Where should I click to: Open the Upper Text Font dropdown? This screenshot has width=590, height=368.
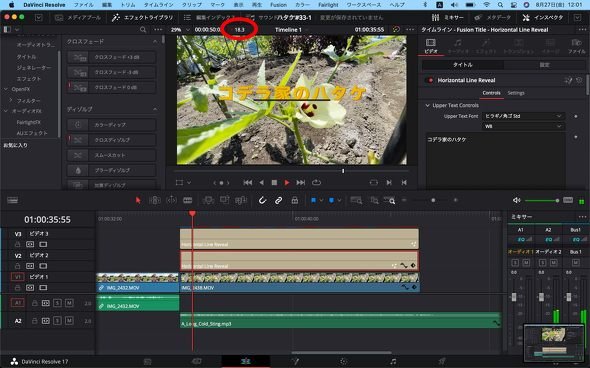click(523, 116)
